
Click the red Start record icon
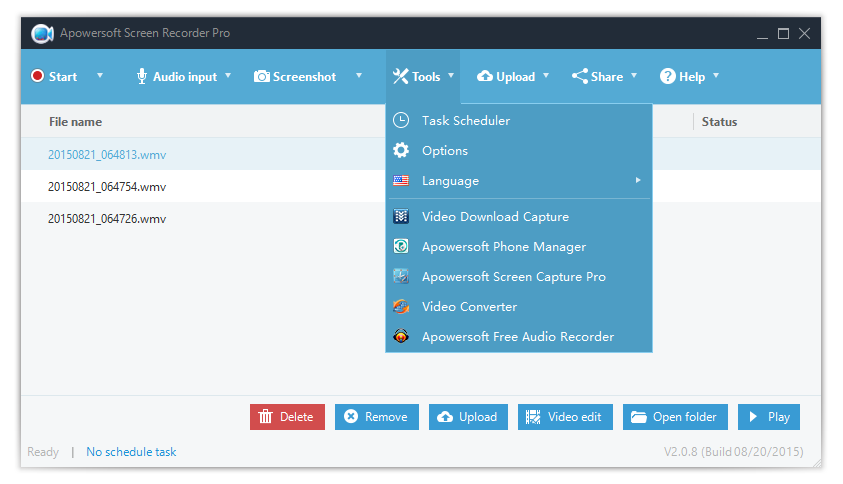(37, 76)
